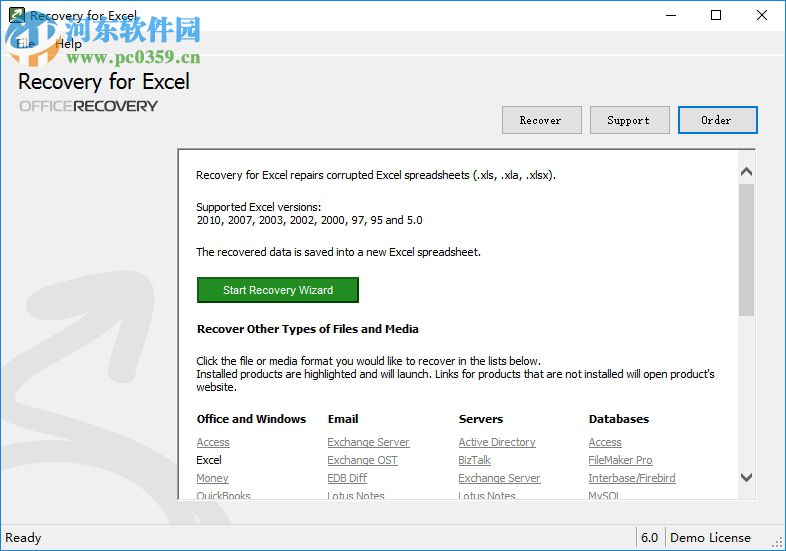Open the EDB Diff link
786x551 pixels.
click(347, 478)
